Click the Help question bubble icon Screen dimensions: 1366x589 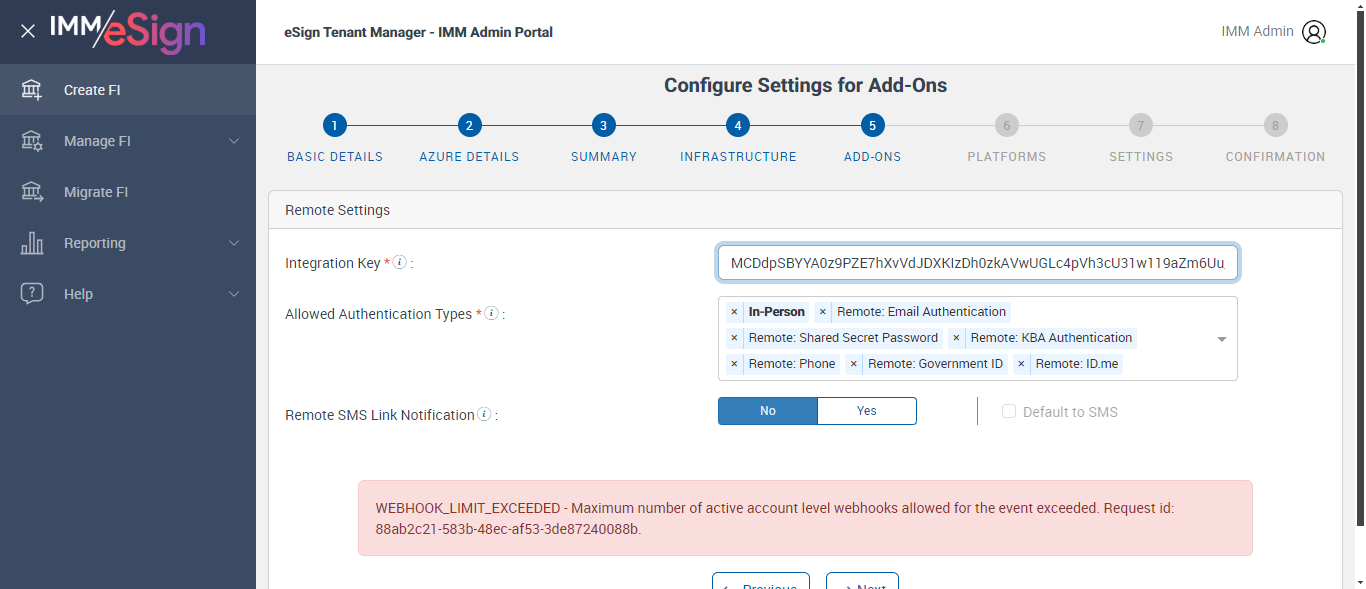32,294
